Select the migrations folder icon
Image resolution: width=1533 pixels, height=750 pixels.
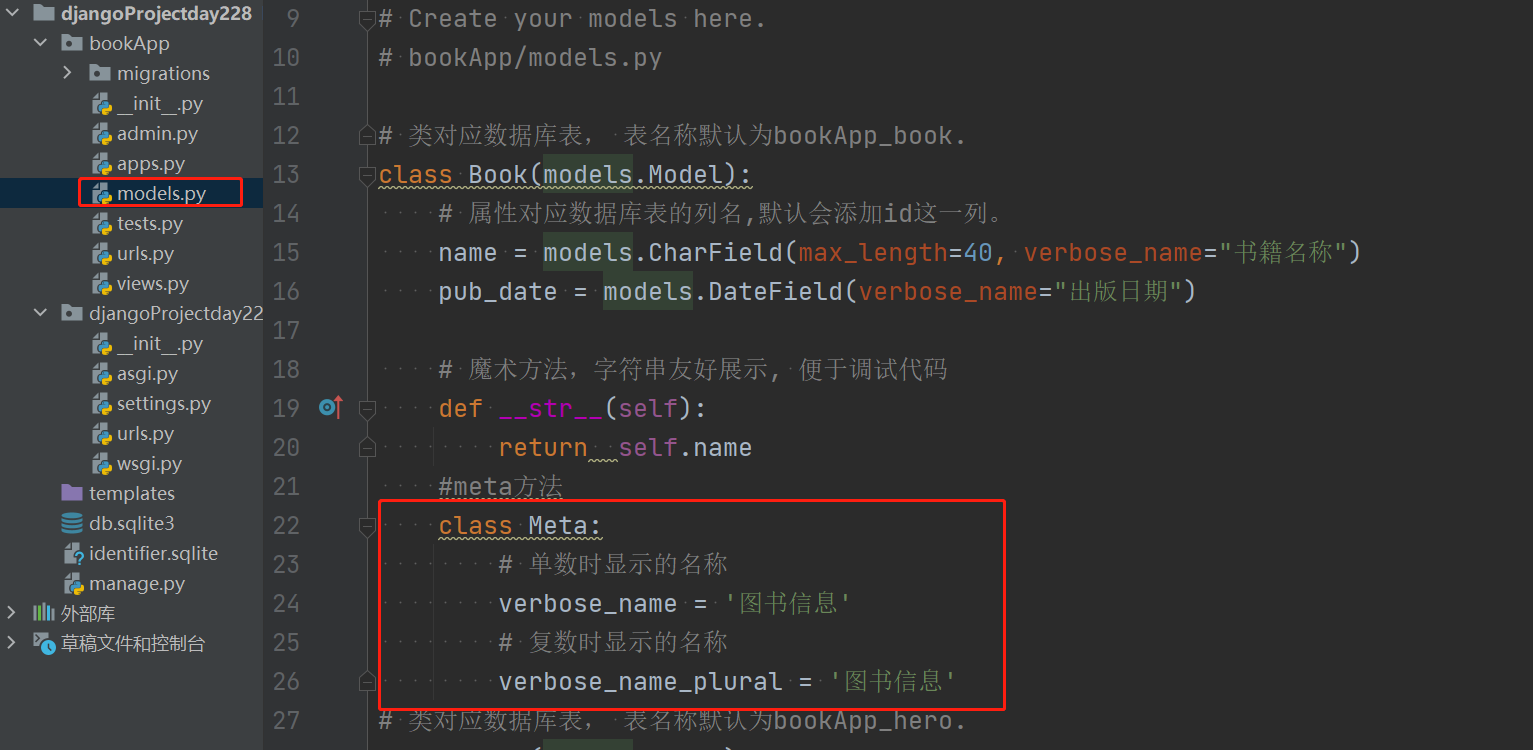pyautogui.click(x=99, y=73)
